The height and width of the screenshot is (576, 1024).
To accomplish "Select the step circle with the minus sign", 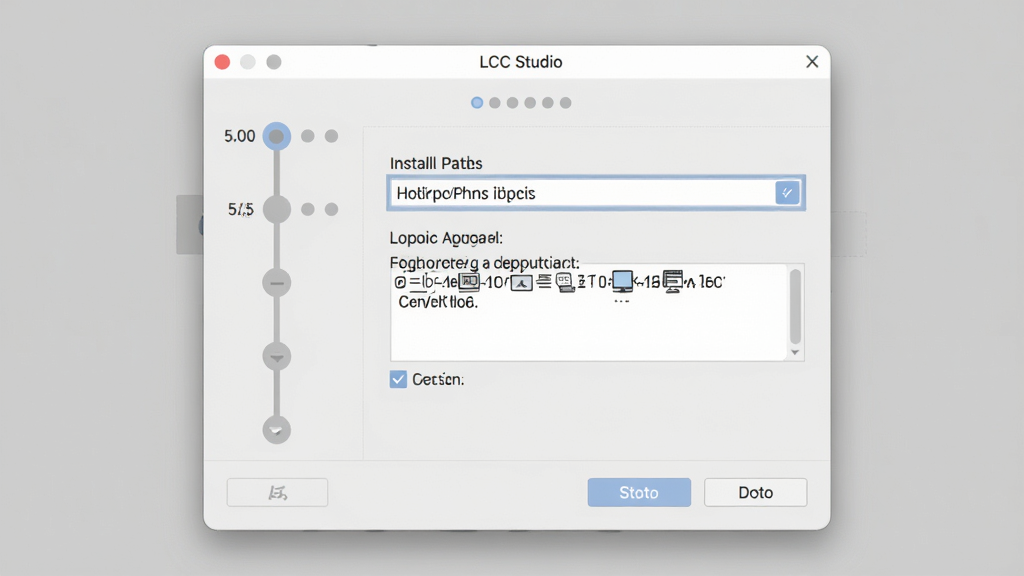I will coord(277,283).
